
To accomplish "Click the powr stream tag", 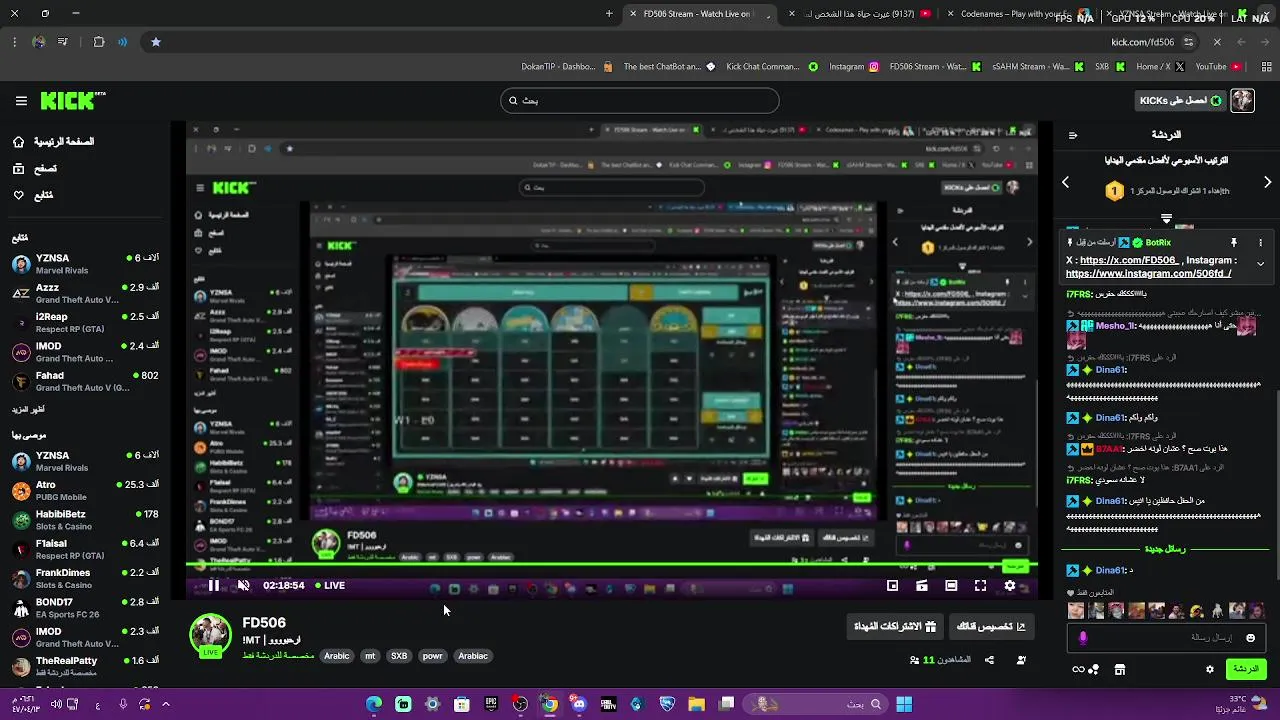I will (x=432, y=656).
